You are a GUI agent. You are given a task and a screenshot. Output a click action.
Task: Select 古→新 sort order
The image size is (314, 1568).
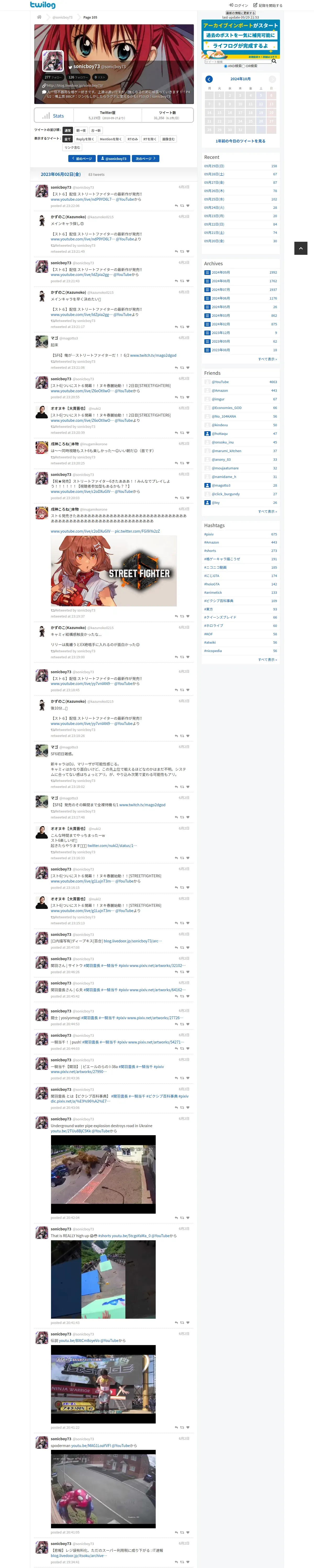96,130
